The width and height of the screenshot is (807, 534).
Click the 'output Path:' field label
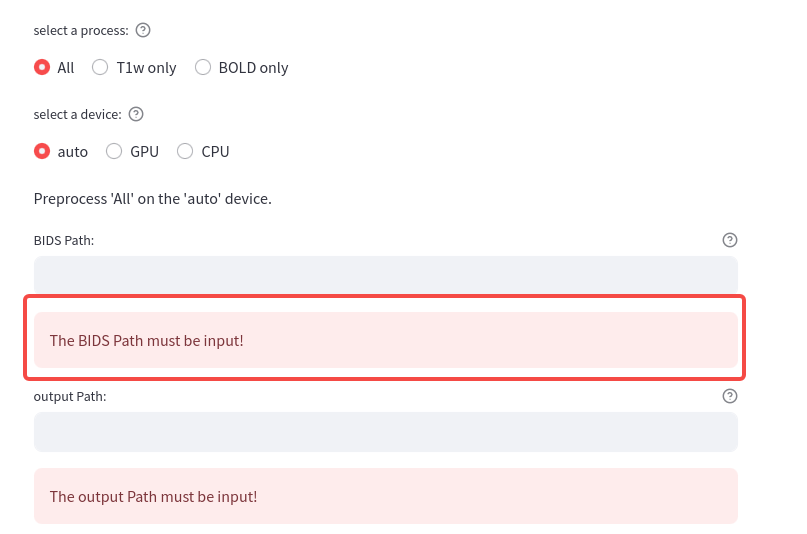coord(70,397)
